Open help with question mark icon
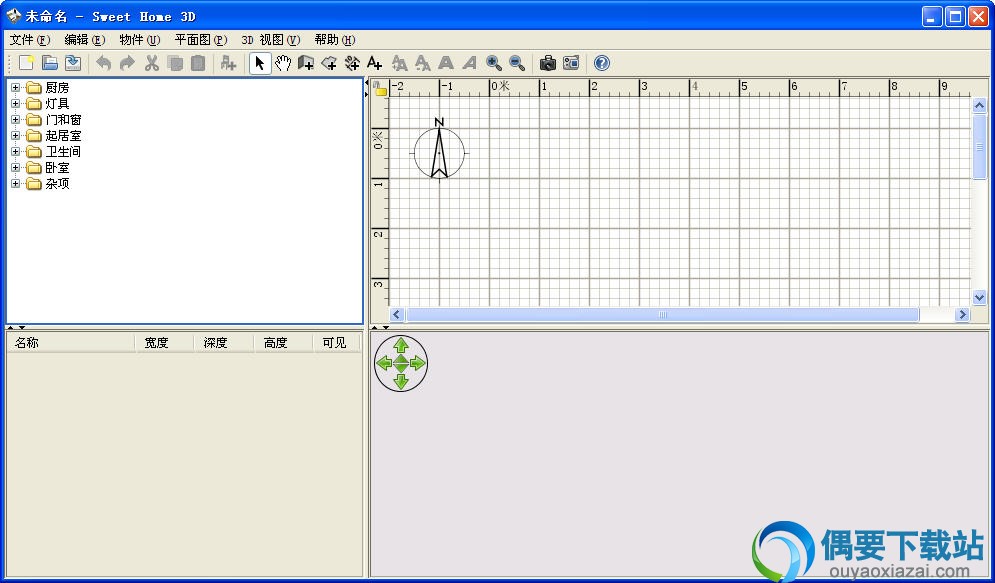Image resolution: width=995 pixels, height=583 pixels. (602, 63)
